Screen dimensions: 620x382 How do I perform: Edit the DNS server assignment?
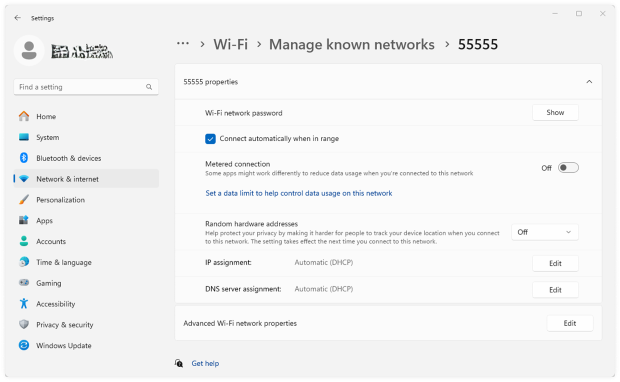pos(555,290)
